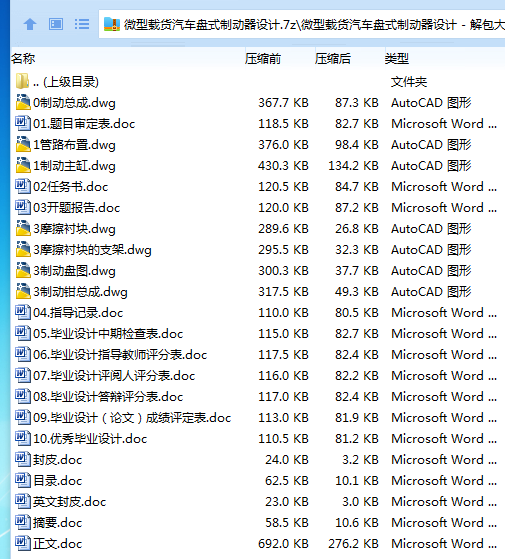Image resolution: width=505 pixels, height=559 pixels.
Task: Sort by the 压缩前 column header
Action: tap(263, 58)
